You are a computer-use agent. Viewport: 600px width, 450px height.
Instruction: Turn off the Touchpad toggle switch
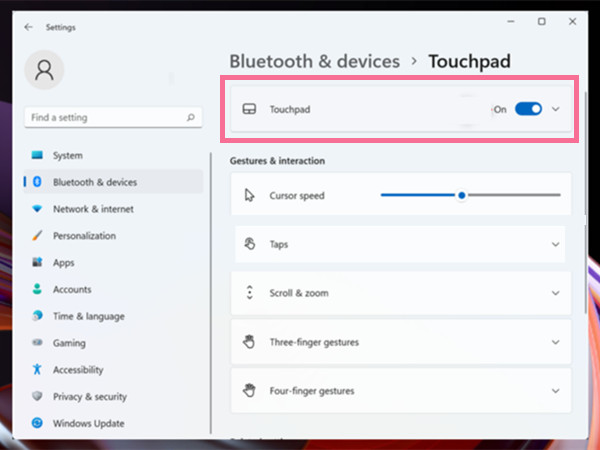pos(528,109)
